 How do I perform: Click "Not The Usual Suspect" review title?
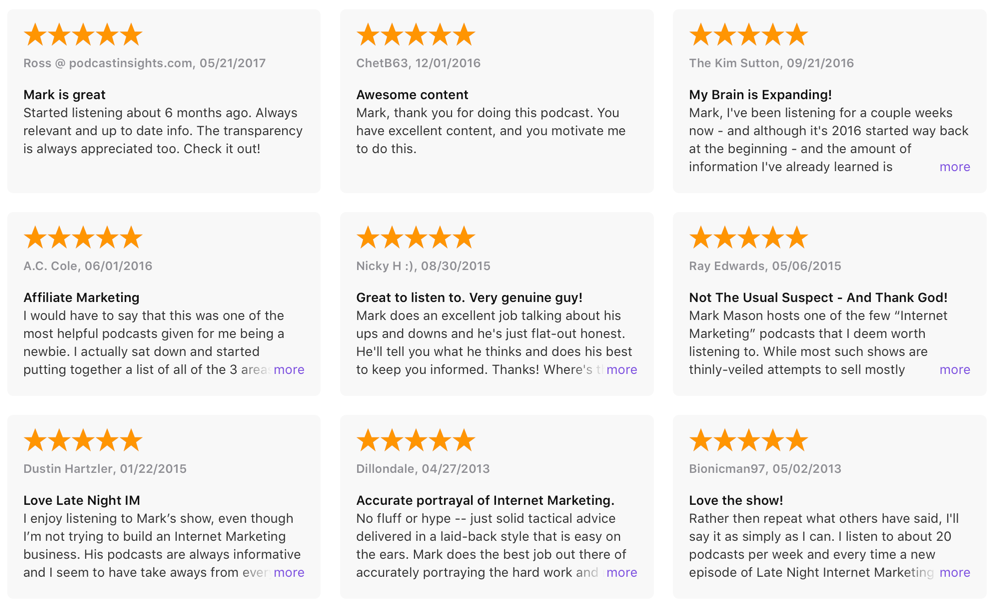click(817, 298)
